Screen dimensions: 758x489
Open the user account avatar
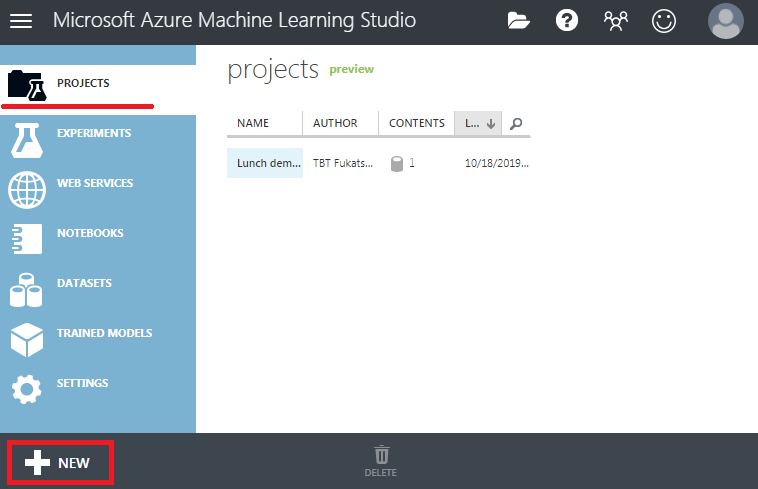pos(726,21)
